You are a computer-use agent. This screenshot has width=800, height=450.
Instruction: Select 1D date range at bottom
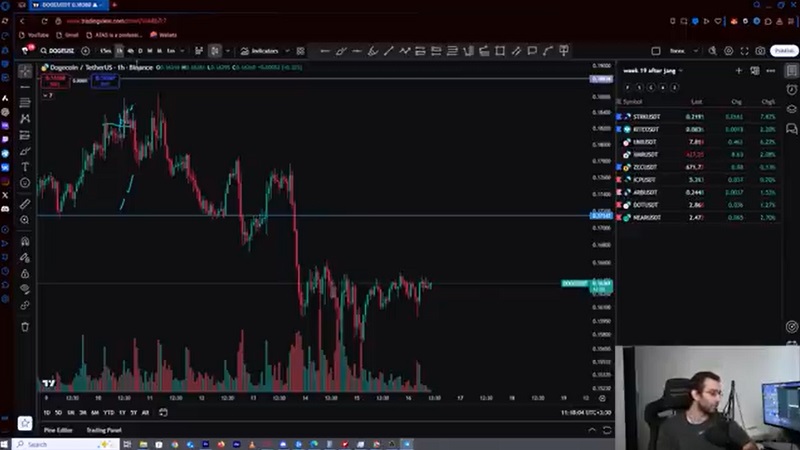point(46,412)
